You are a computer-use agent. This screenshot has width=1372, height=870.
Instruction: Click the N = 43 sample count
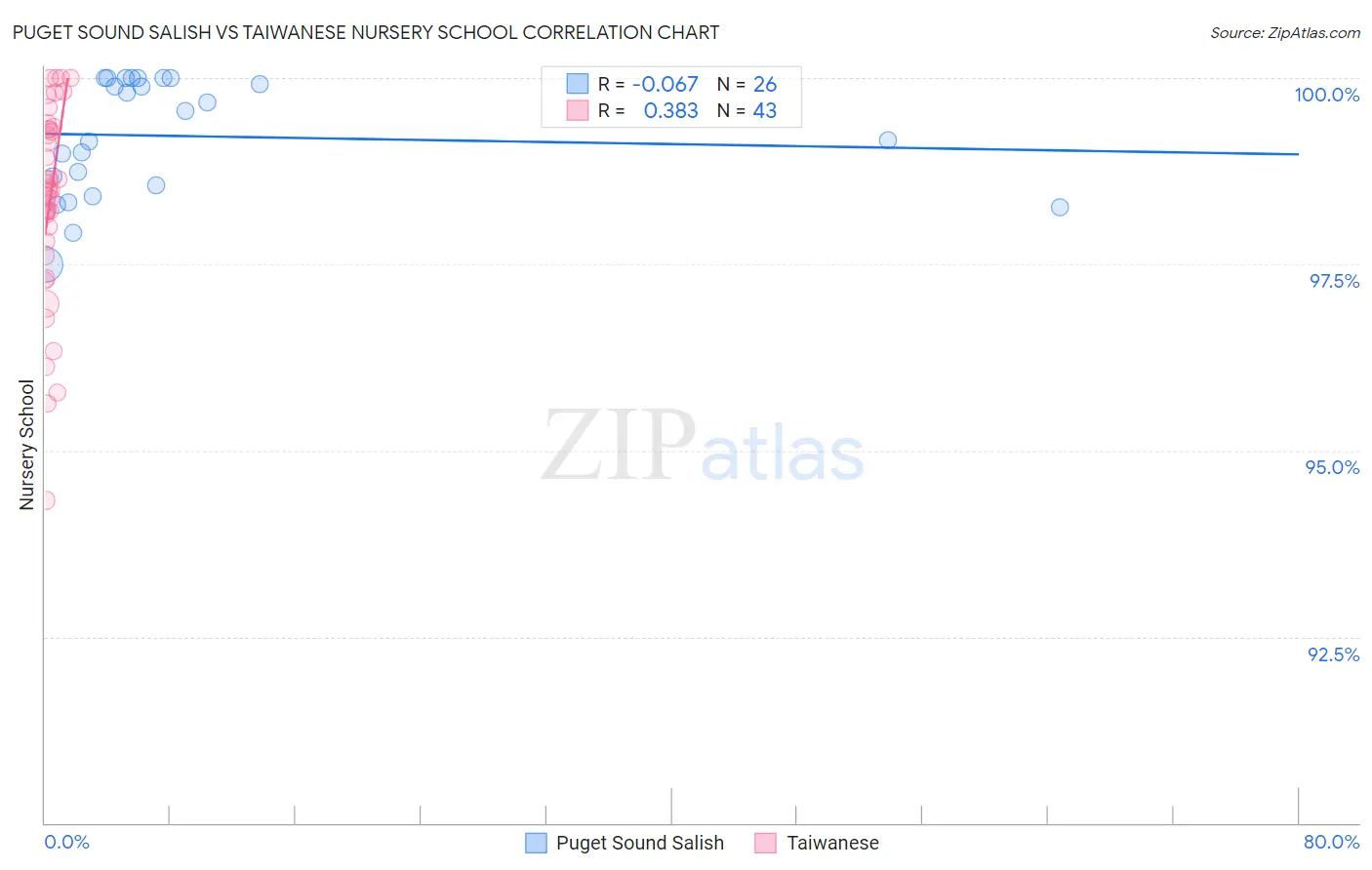pos(747,111)
